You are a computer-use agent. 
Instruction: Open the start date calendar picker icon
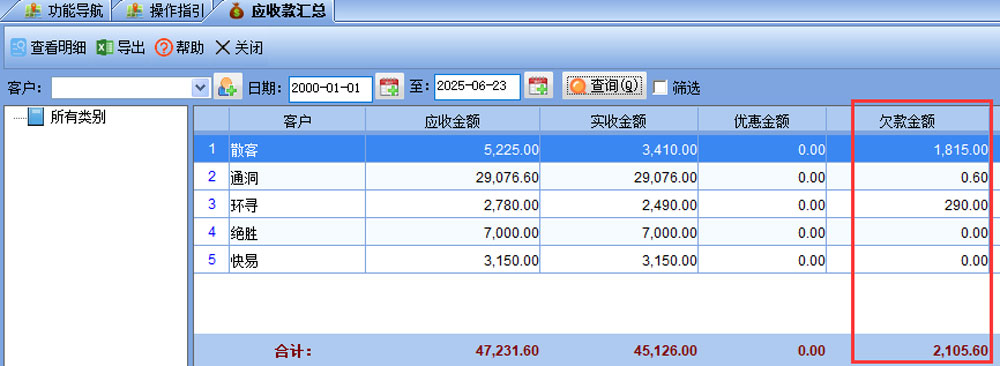tap(389, 86)
